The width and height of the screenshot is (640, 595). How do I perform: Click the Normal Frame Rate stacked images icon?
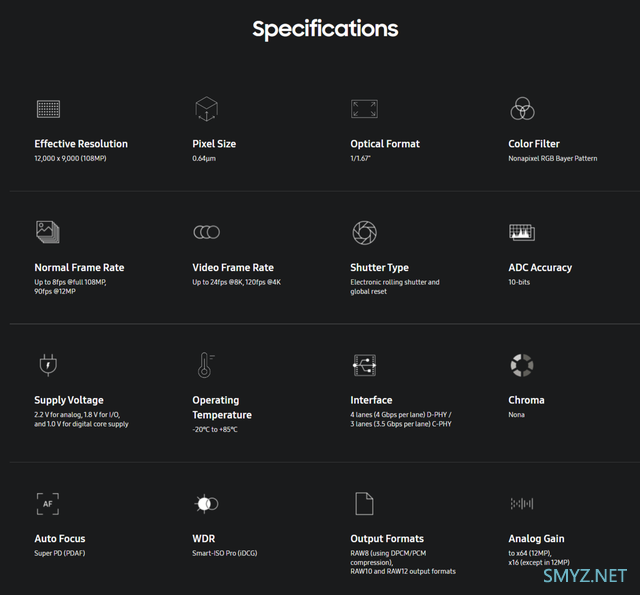[x=48, y=232]
